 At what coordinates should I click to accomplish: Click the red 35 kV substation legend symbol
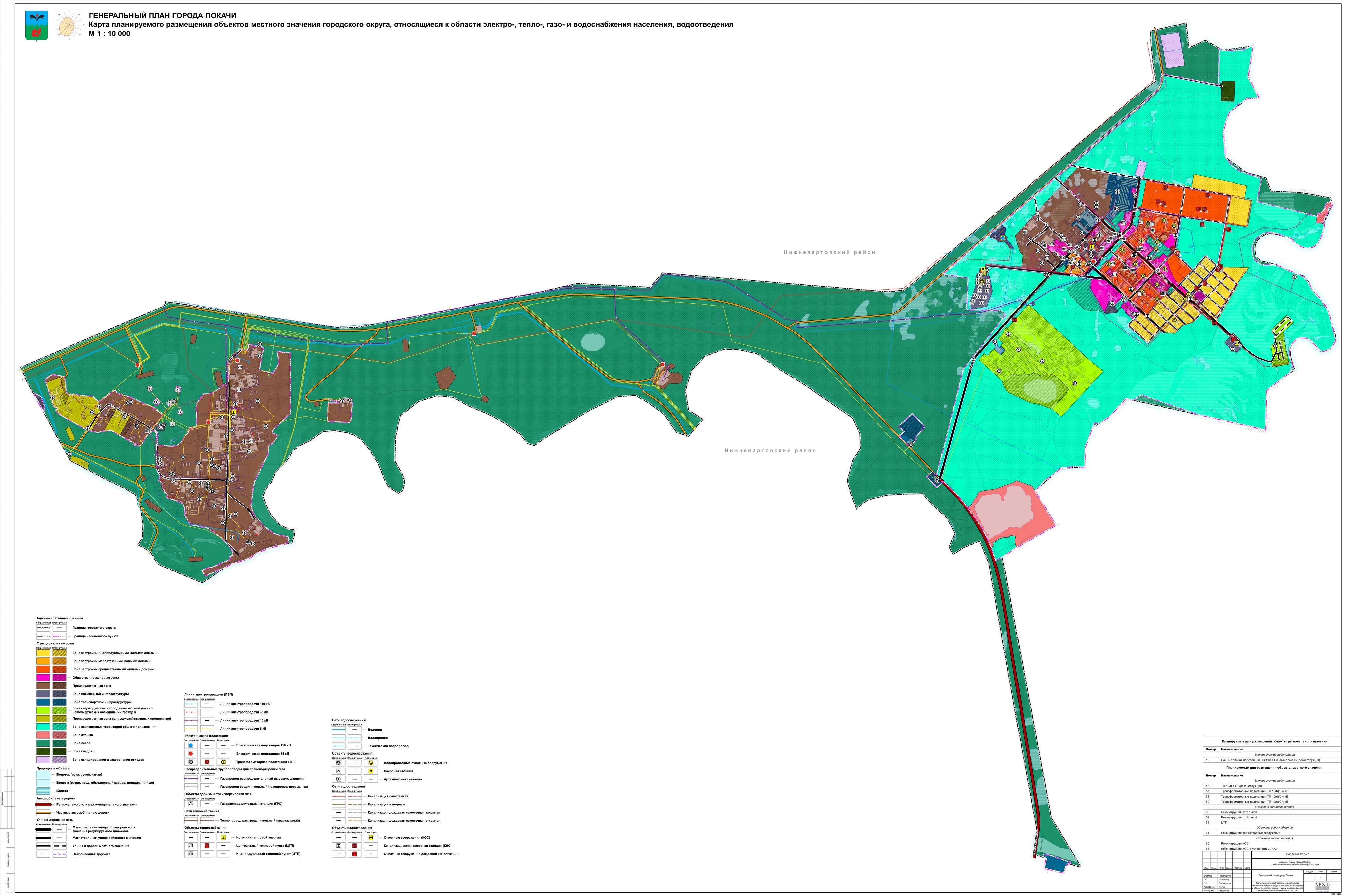point(191,754)
